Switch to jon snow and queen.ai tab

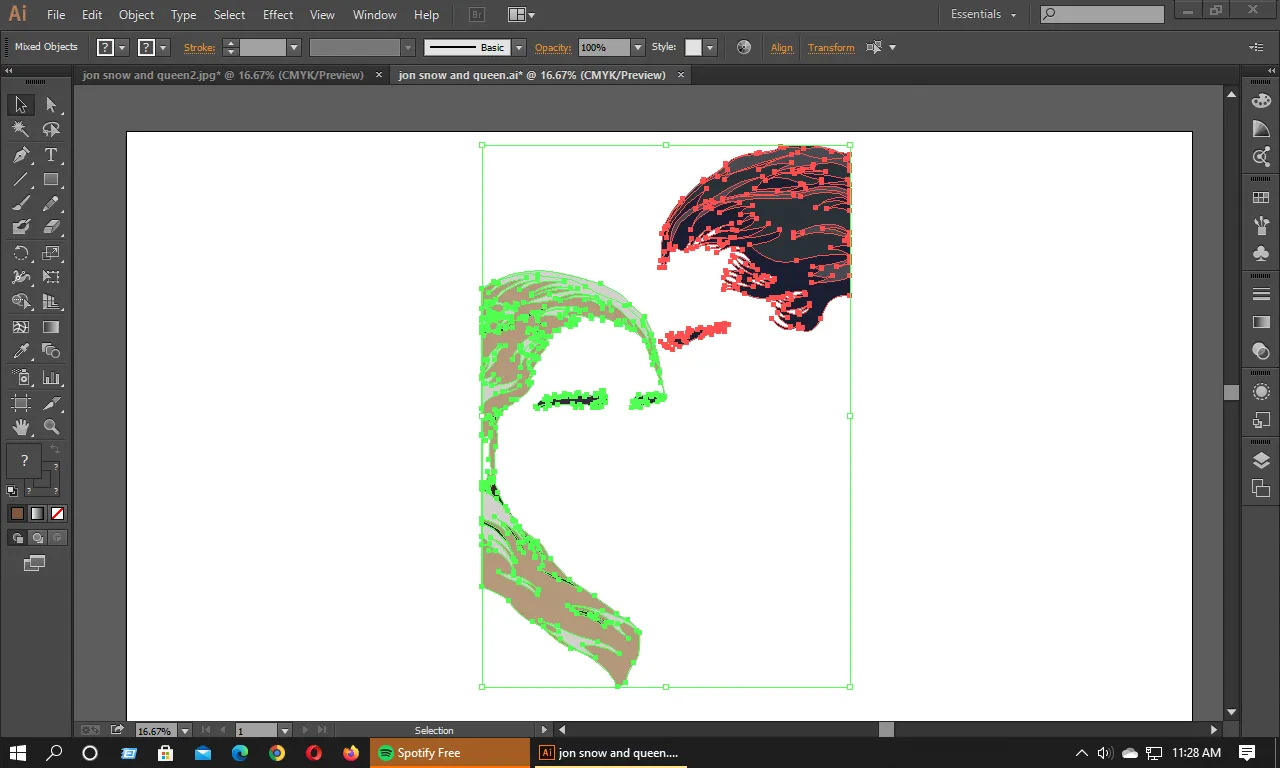(532, 75)
